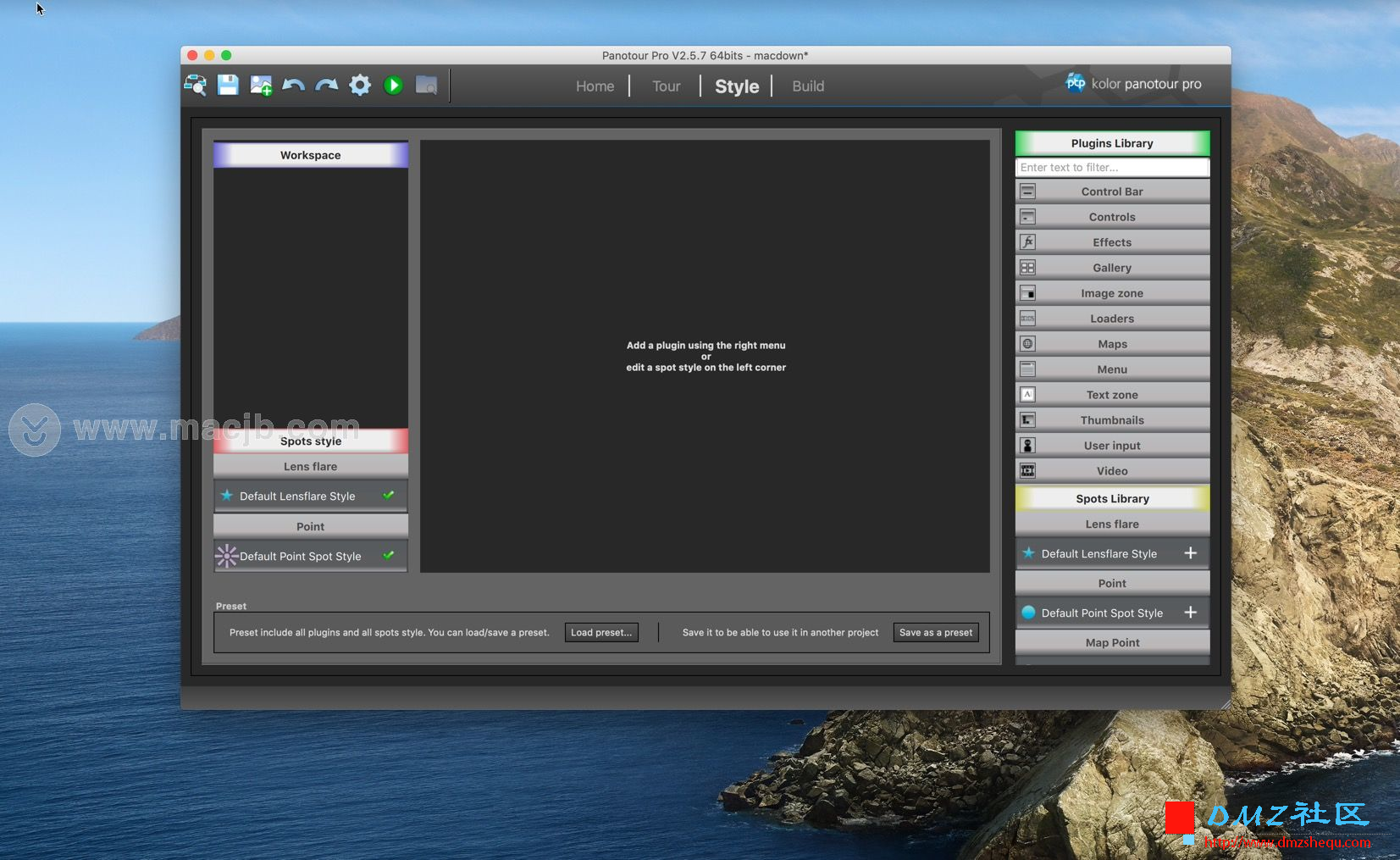Expand the User input plugin category
The image size is (1400, 860).
[x=1112, y=446]
